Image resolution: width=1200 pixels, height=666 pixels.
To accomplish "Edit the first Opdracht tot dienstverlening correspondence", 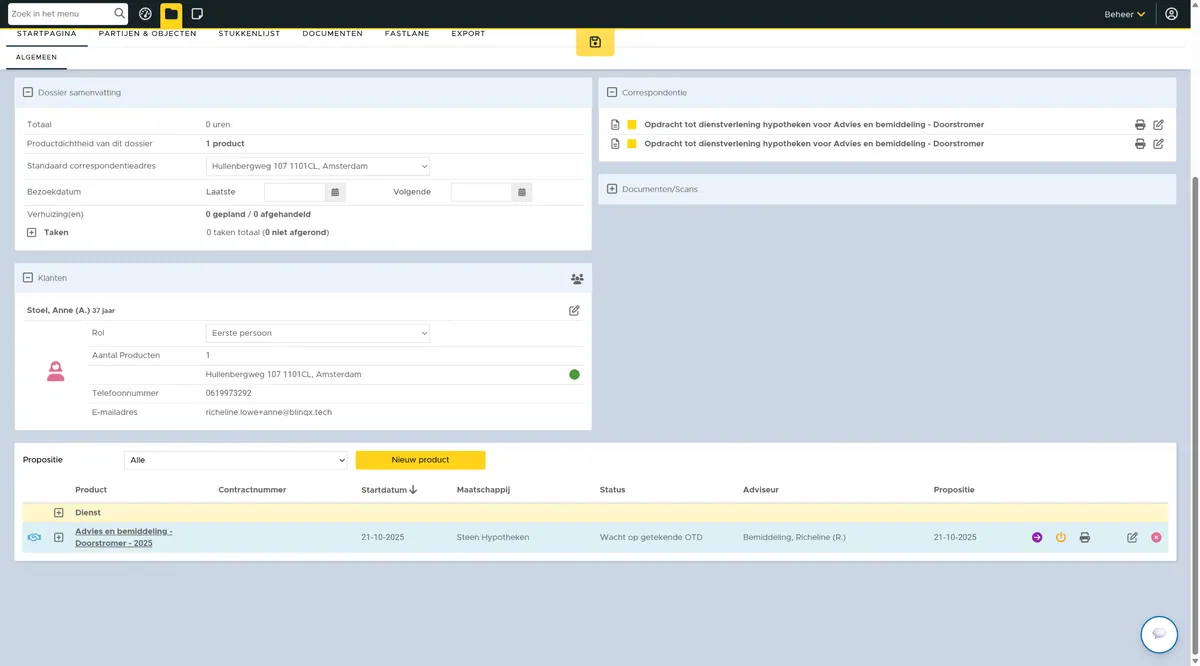I will pyautogui.click(x=1158, y=125).
